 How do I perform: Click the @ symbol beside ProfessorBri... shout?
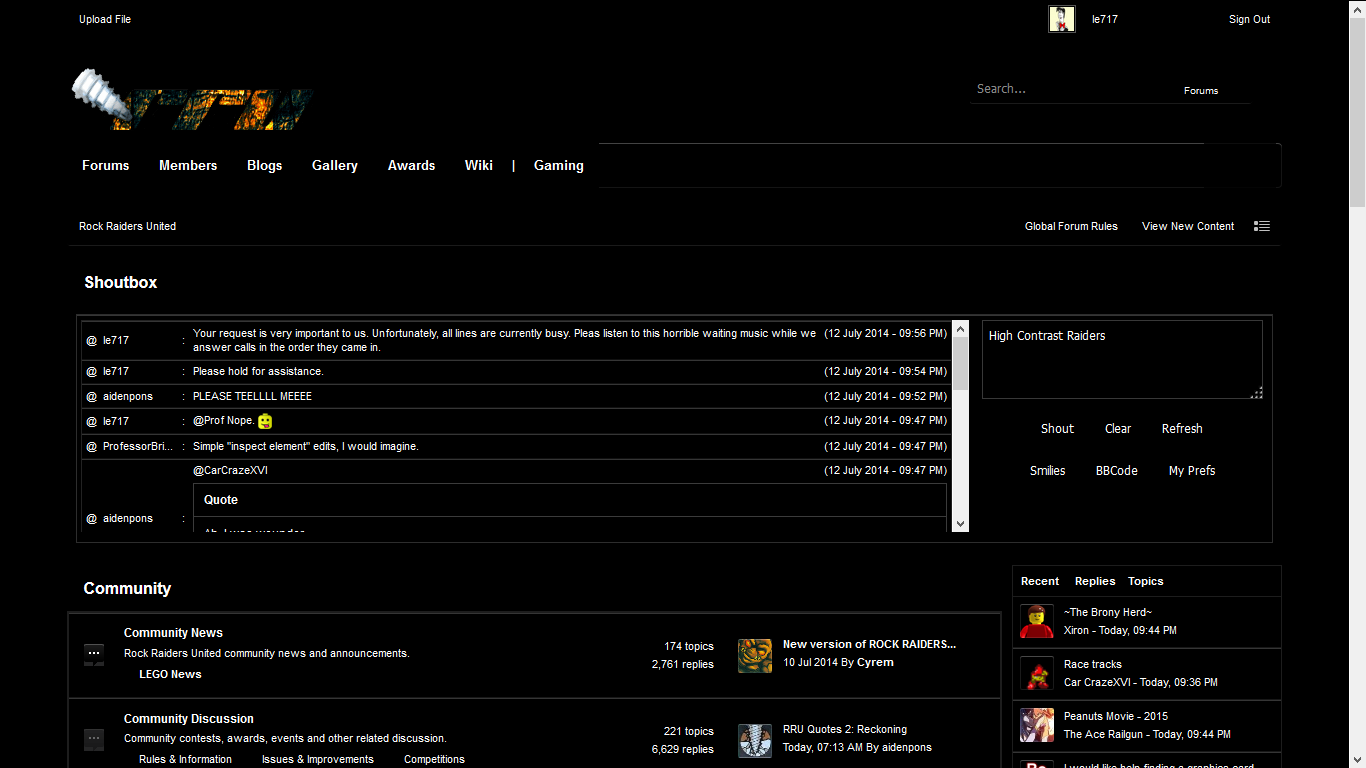pyautogui.click(x=92, y=447)
